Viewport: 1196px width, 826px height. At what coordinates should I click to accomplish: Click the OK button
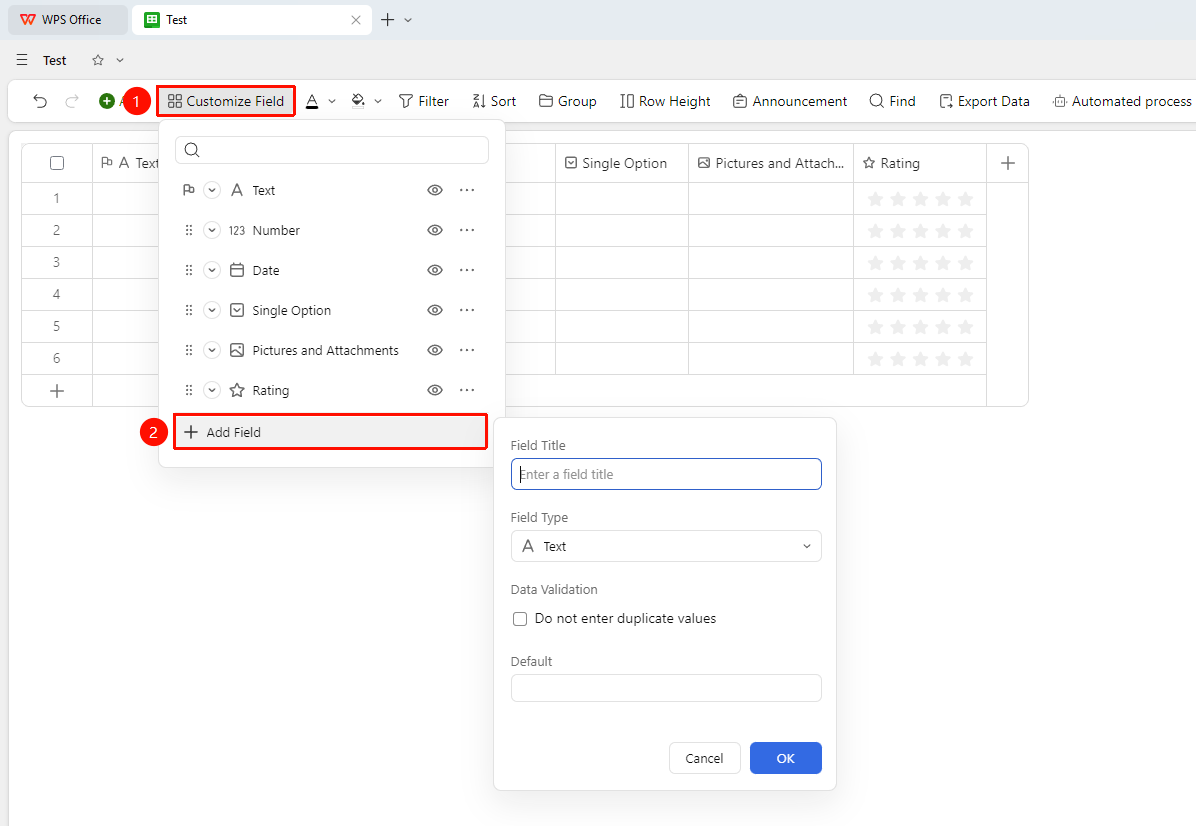click(786, 758)
